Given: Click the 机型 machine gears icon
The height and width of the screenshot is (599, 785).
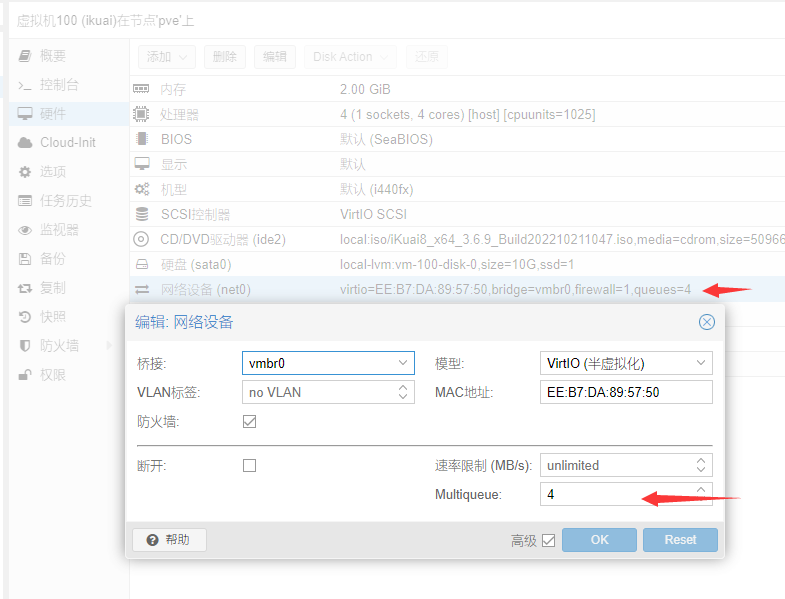Looking at the screenshot, I should click(142, 189).
